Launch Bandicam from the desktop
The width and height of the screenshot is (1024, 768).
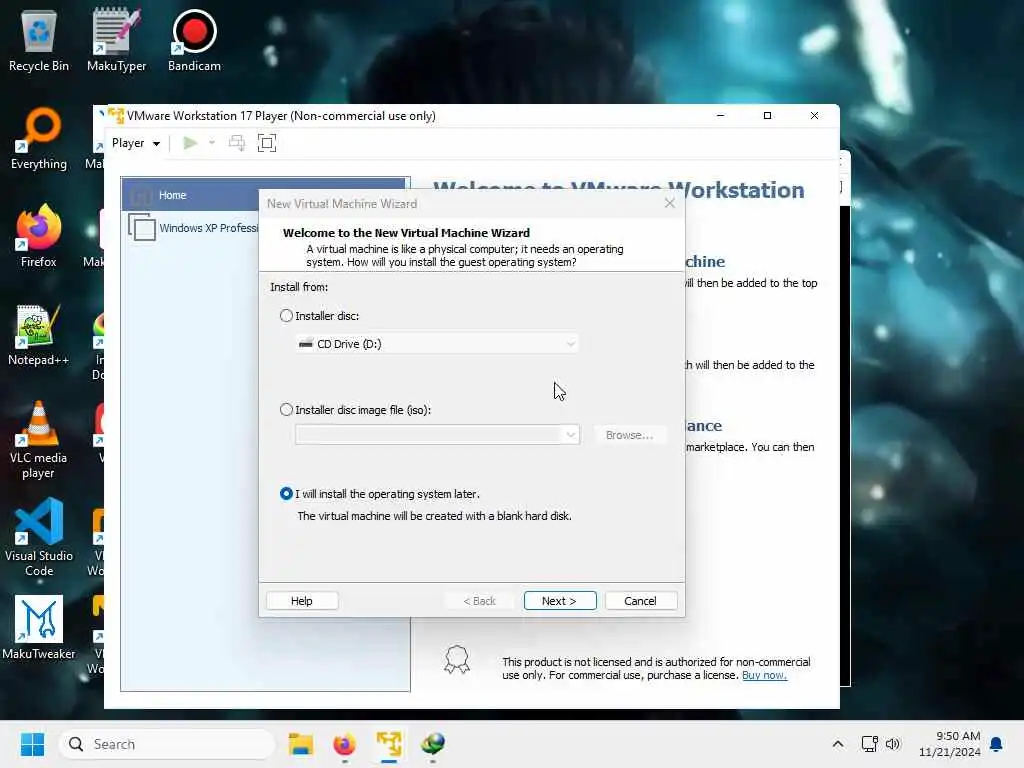pos(194,40)
